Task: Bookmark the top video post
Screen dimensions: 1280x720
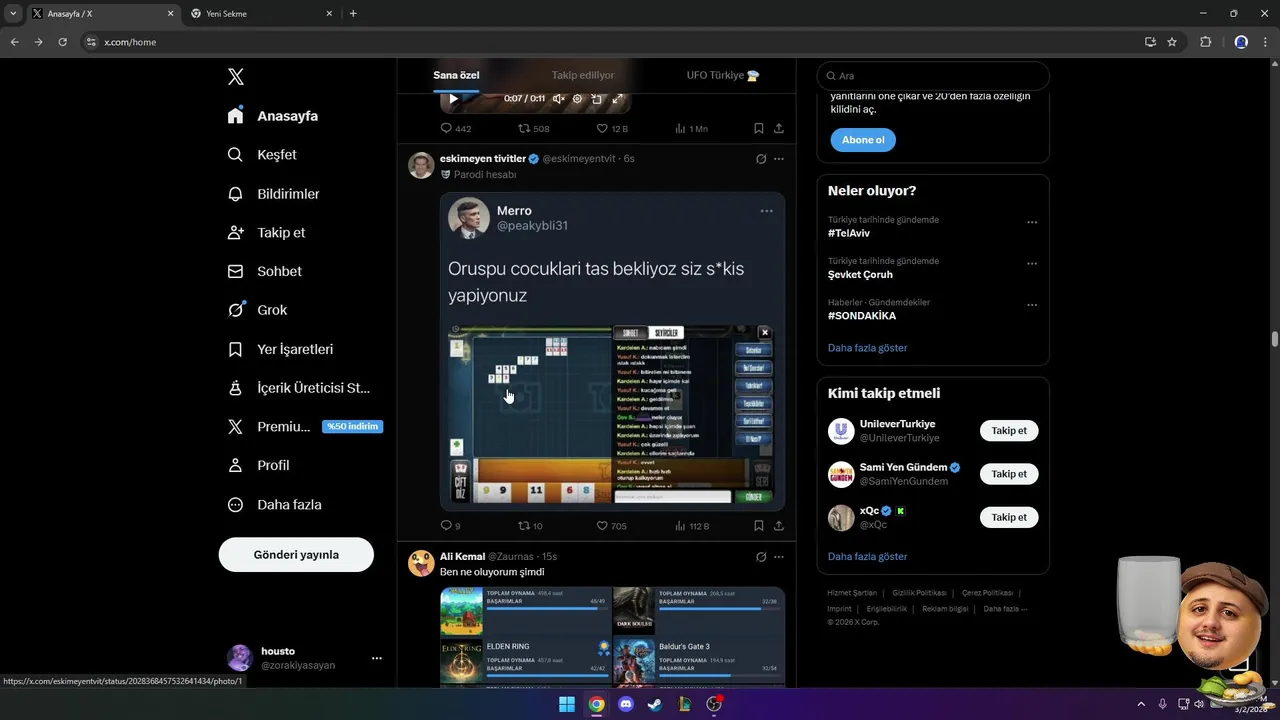Action: (x=759, y=129)
